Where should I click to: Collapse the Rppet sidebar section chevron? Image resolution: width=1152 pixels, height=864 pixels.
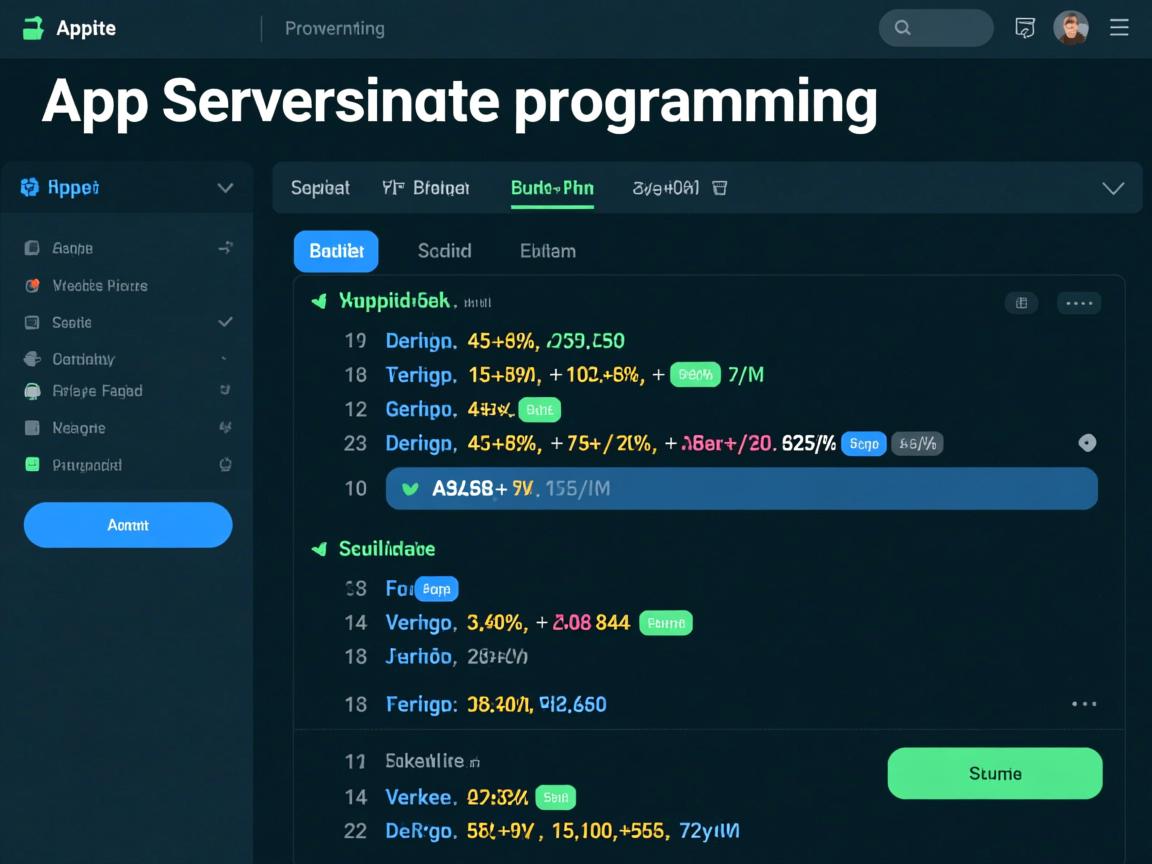pyautogui.click(x=225, y=188)
